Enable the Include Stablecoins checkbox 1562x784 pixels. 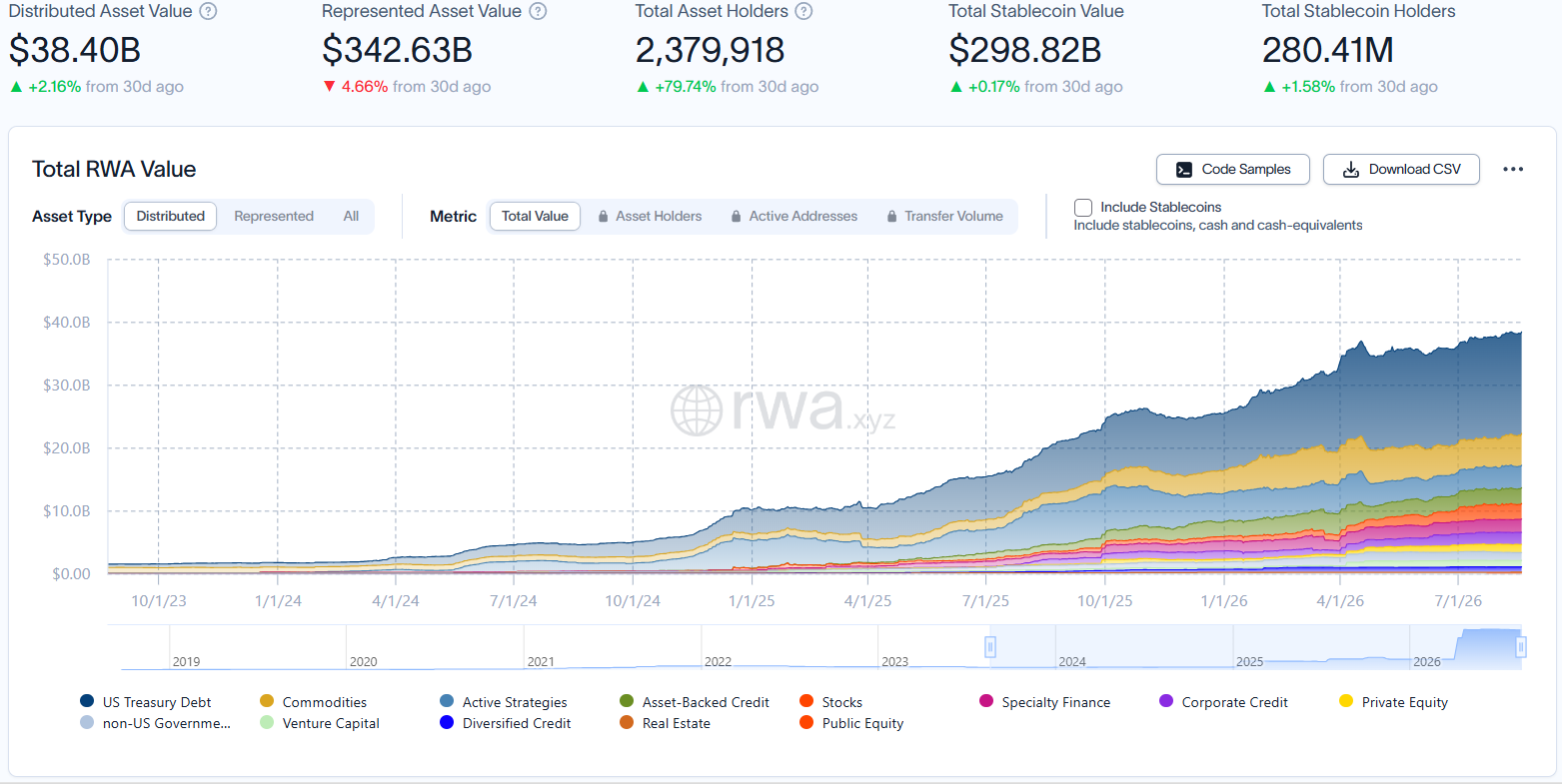[x=1083, y=208]
